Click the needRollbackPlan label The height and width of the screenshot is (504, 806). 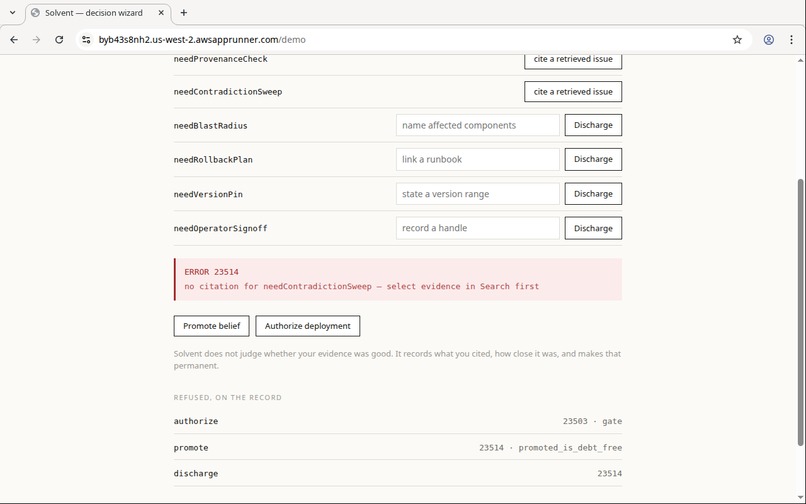(x=213, y=159)
